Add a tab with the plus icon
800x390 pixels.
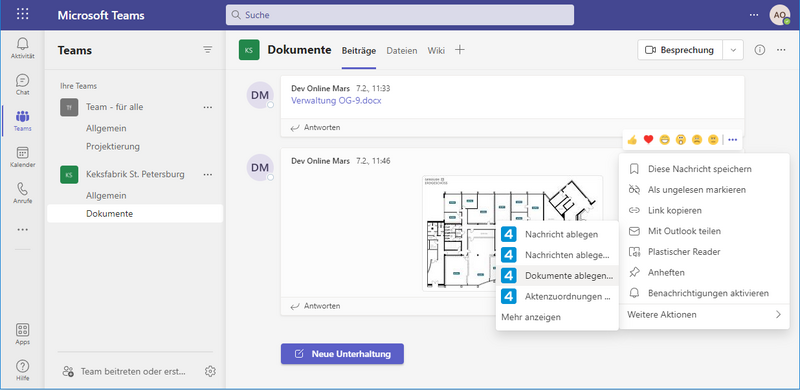[460, 50]
